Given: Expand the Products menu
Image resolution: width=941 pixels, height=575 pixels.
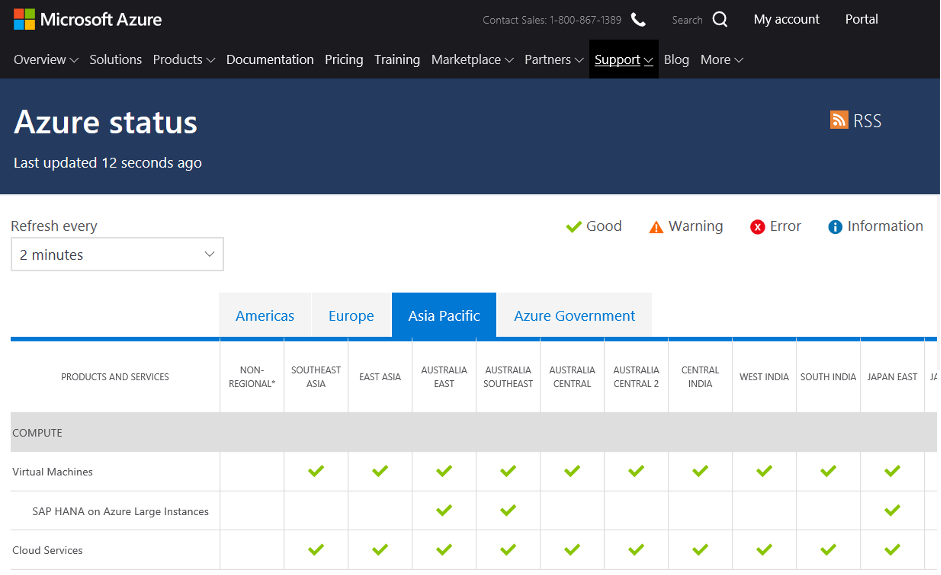Looking at the screenshot, I should [x=184, y=59].
